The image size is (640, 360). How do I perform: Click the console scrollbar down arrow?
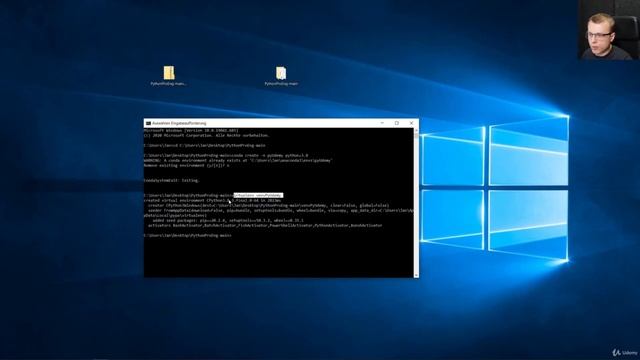(x=416, y=275)
